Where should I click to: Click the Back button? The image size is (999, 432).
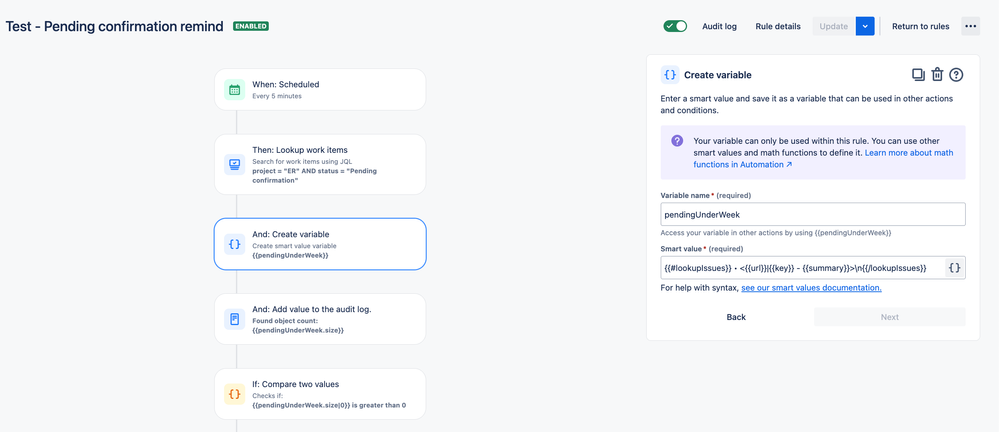click(x=736, y=317)
